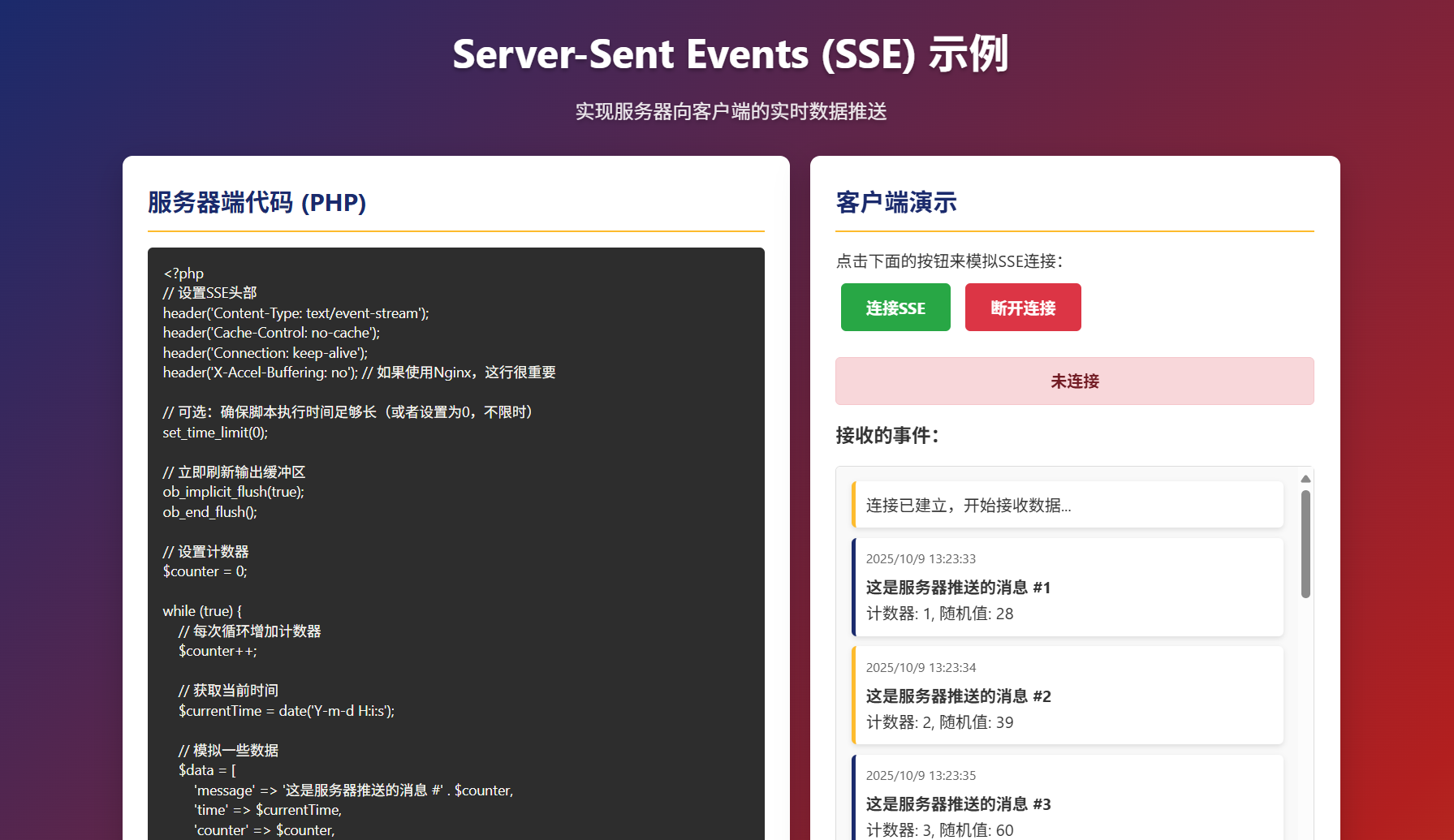The width and height of the screenshot is (1454, 840).
Task: Click the heading 服务器端代码 (PHP)
Action: coord(255,204)
